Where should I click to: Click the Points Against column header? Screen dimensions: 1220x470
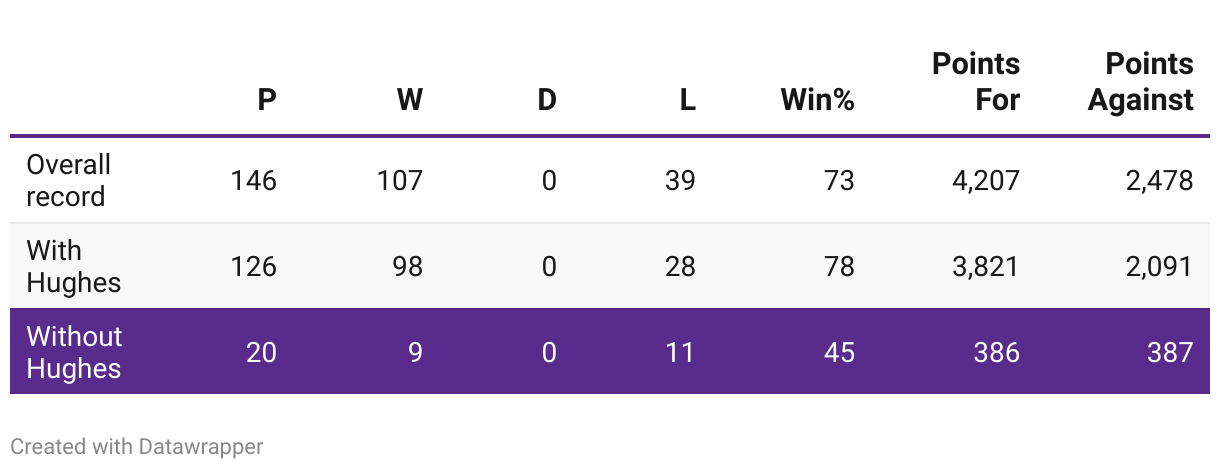click(x=1141, y=82)
